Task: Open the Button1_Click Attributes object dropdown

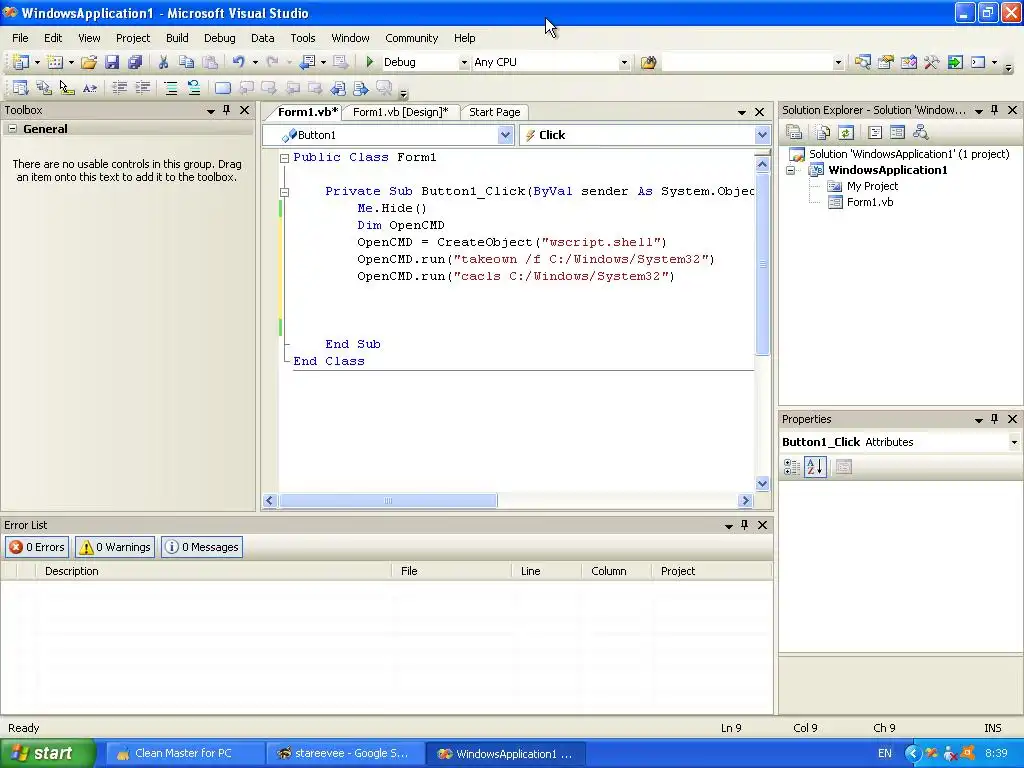Action: [1014, 442]
